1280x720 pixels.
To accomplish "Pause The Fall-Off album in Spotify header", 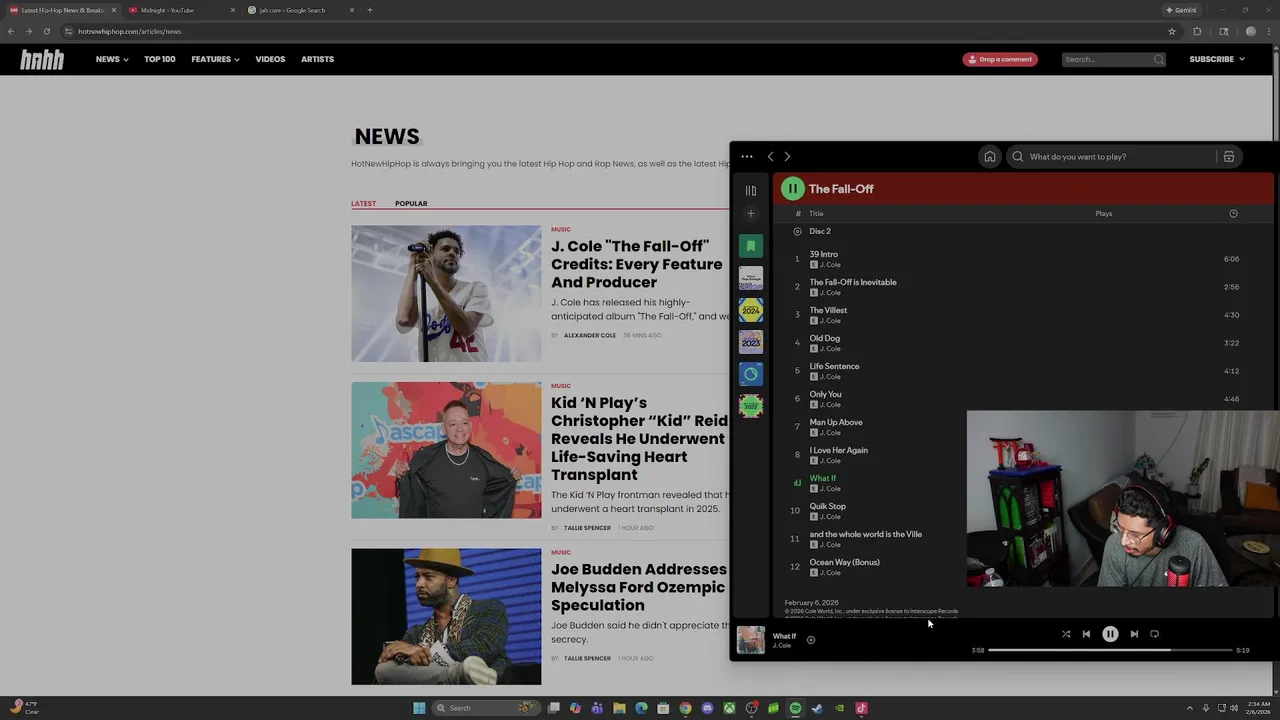I will pyautogui.click(x=793, y=188).
